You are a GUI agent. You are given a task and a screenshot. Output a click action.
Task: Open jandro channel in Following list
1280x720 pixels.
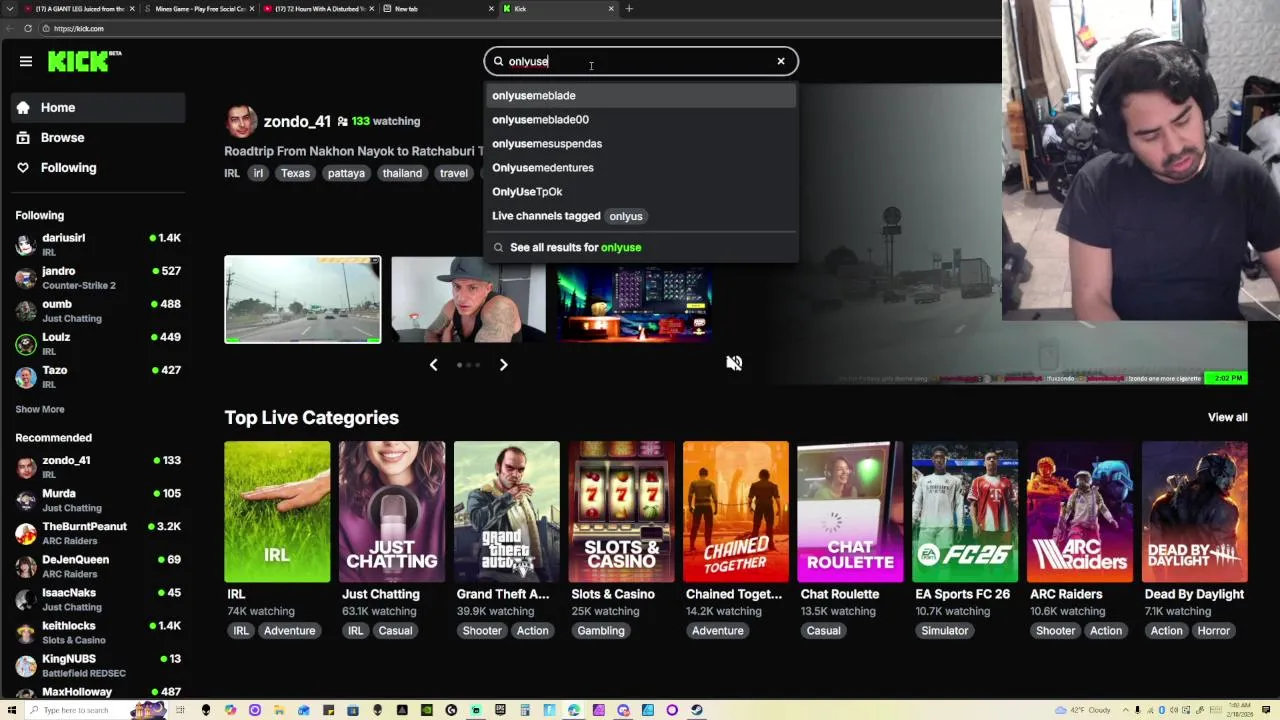pos(98,277)
